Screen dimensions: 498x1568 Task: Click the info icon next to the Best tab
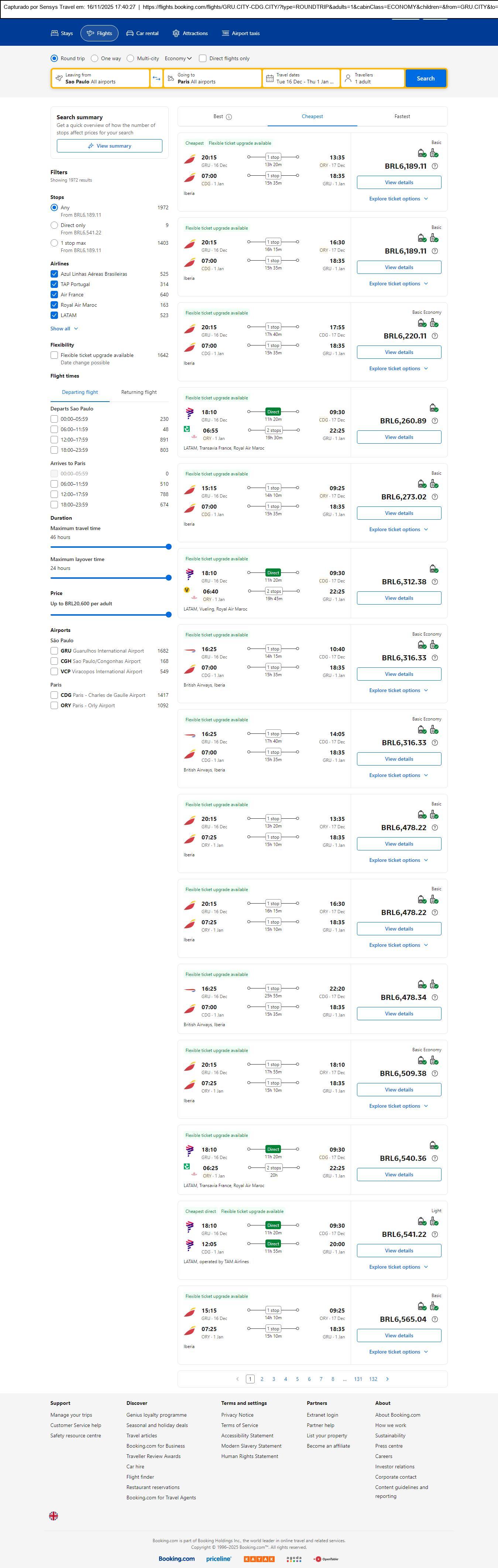click(229, 117)
